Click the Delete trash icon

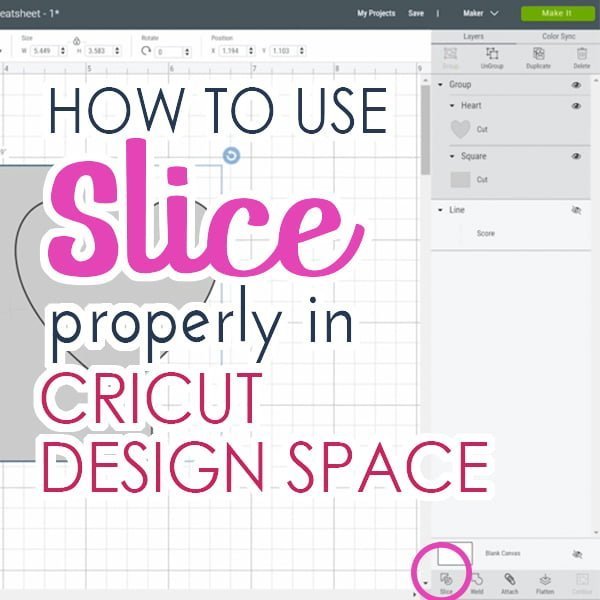point(582,55)
